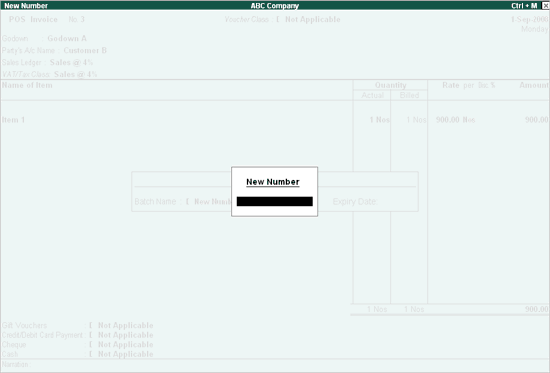550x373 pixels.
Task: Click the Ctrl + M shortcut label
Action: pyautogui.click(x=524, y=6)
